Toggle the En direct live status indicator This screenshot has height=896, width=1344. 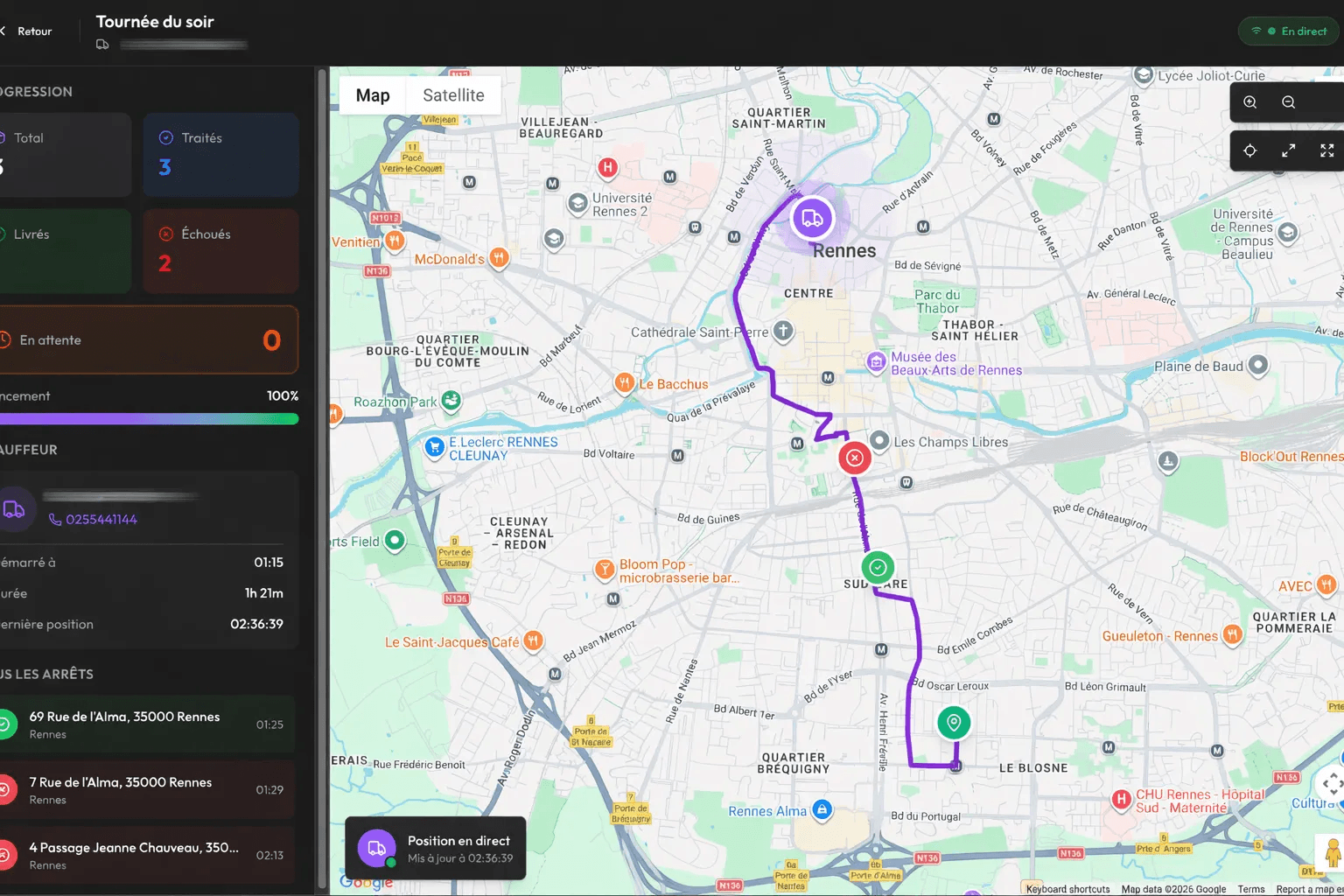1288,30
